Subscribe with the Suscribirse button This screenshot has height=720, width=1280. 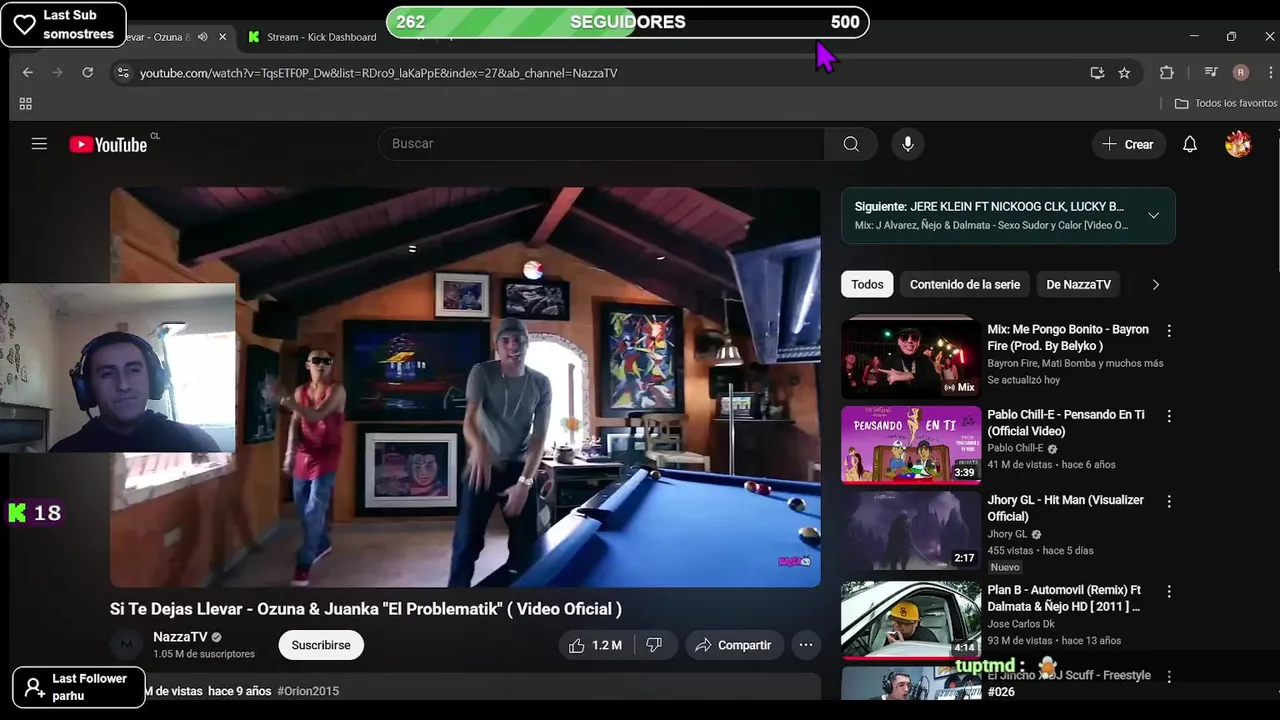(321, 645)
